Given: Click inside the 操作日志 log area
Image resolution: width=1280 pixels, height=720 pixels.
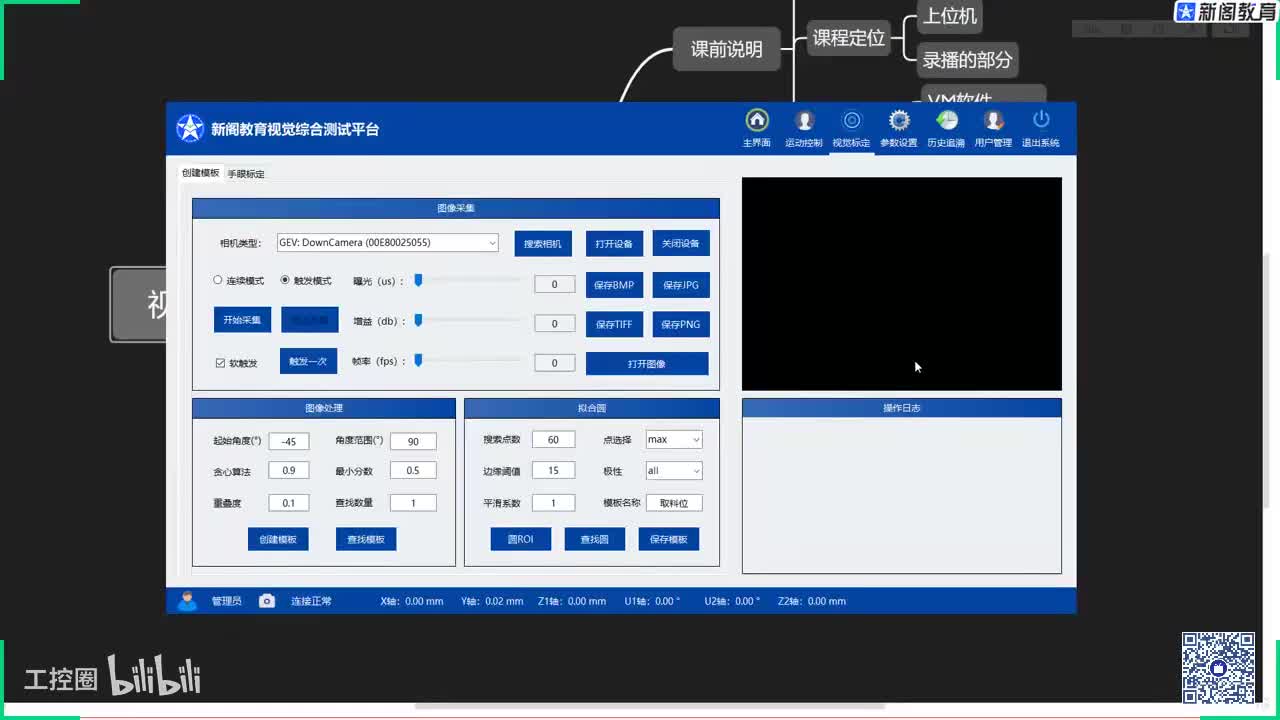Looking at the screenshot, I should coord(902,495).
